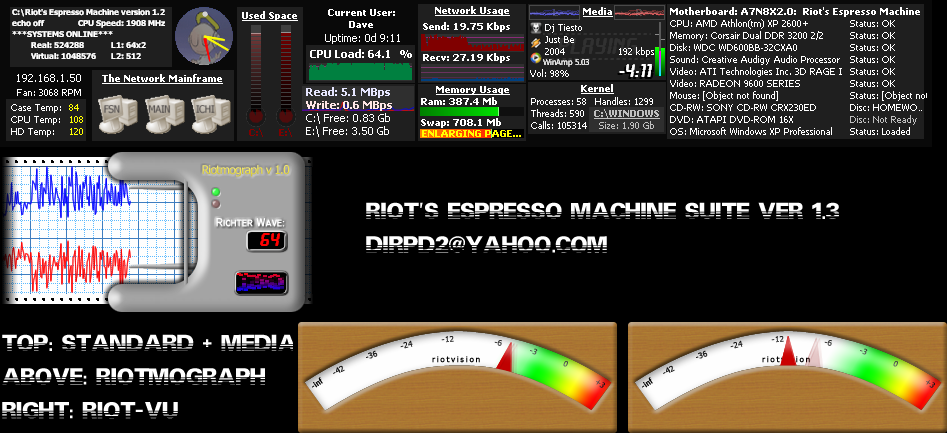This screenshot has height=433, width=947.
Task: Click the red Send traffic graph
Action: [472, 43]
